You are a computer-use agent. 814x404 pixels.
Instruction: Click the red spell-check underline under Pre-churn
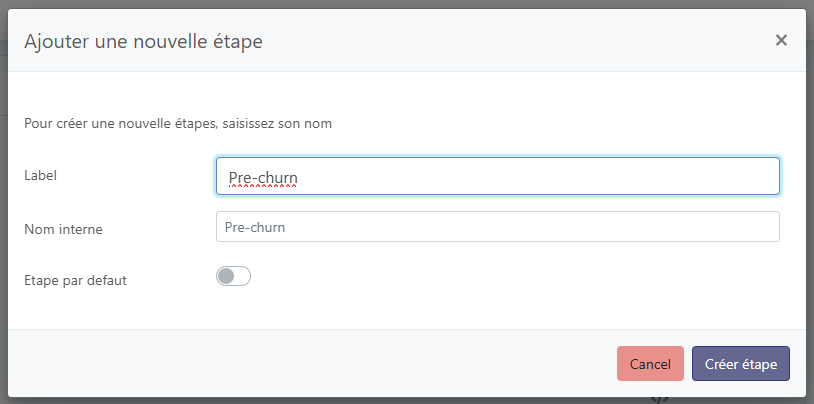point(263,187)
